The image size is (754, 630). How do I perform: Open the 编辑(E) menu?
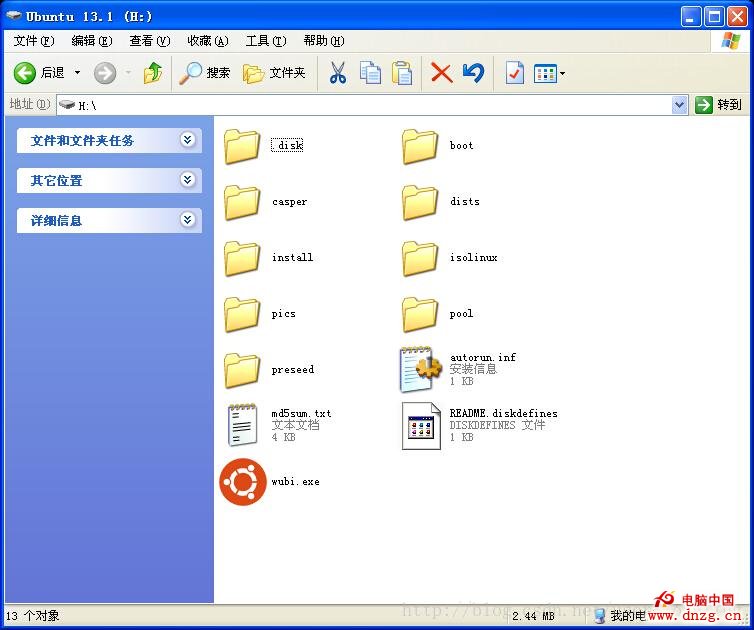coord(91,41)
